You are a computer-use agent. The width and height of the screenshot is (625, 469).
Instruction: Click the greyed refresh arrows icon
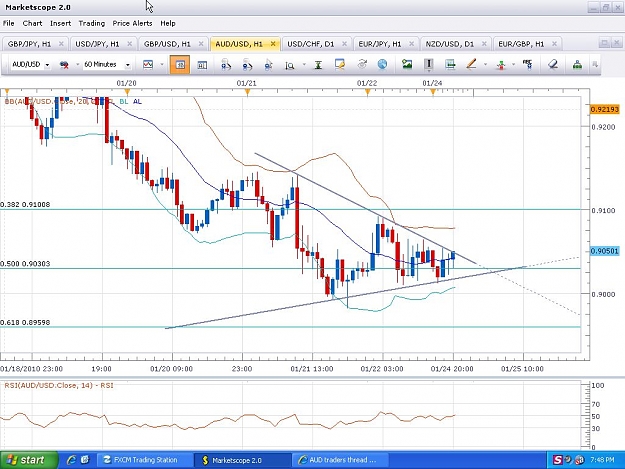tap(362, 64)
